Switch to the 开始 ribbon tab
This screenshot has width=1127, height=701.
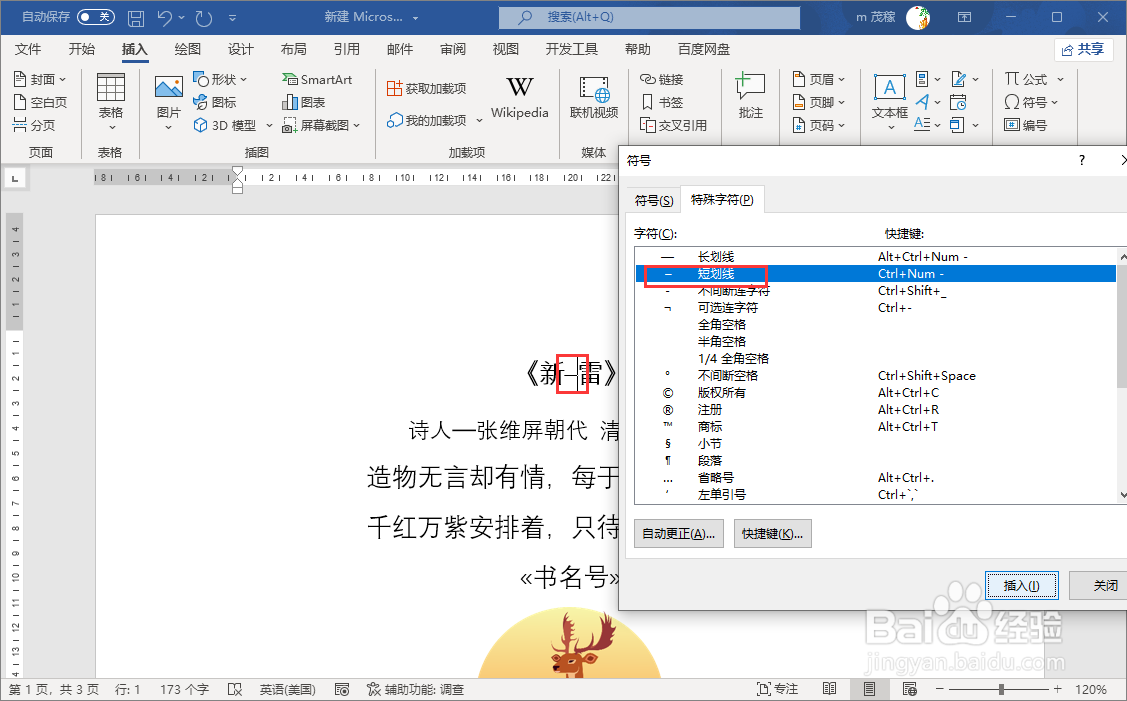click(x=81, y=49)
